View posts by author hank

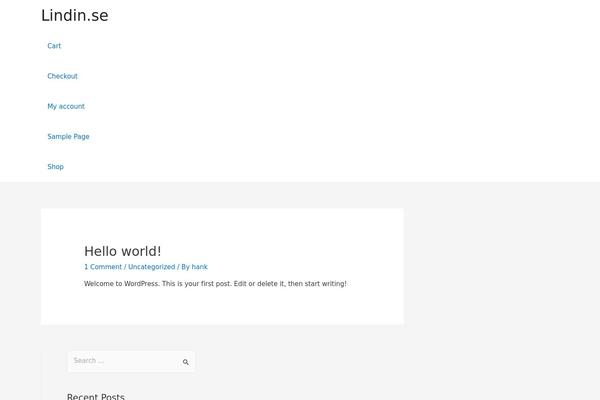click(199, 267)
